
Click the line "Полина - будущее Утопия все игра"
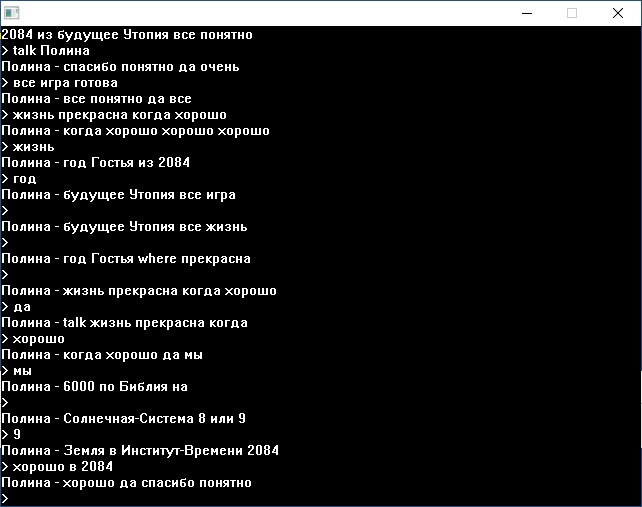118,195
